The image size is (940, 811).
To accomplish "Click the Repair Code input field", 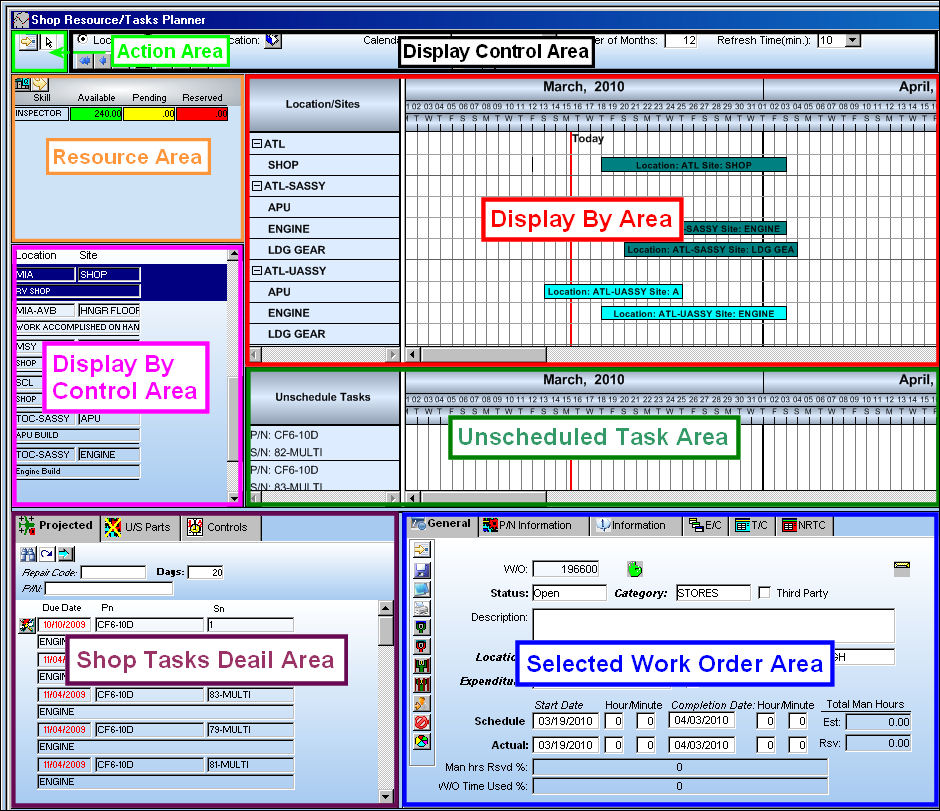I will pyautogui.click(x=113, y=572).
